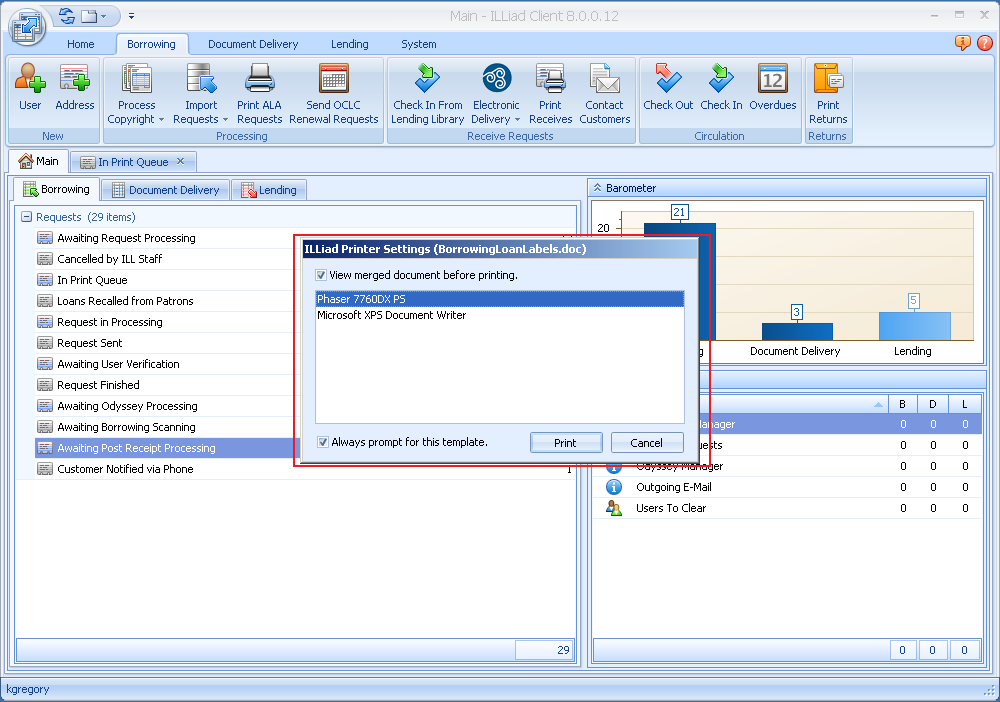Switch to the Lending ribbon tab
This screenshot has width=1000, height=702.
349,44
